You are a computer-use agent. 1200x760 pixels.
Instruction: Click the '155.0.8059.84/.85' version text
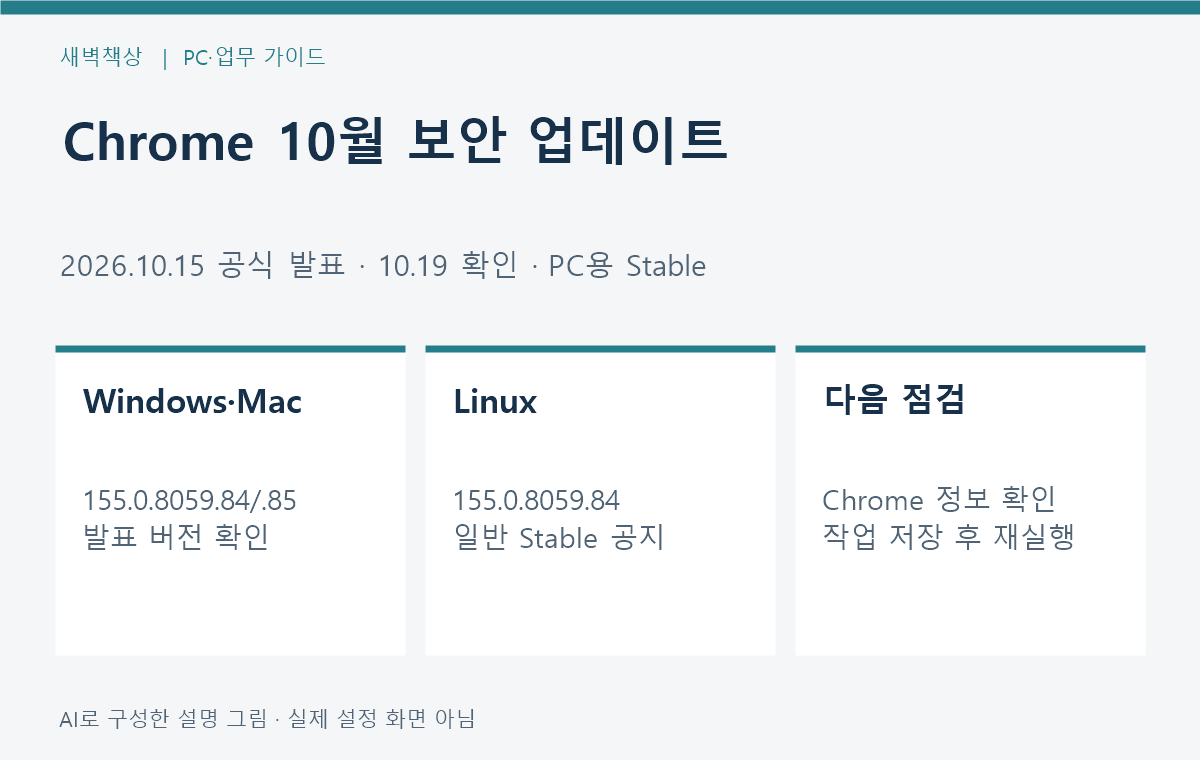(190, 500)
